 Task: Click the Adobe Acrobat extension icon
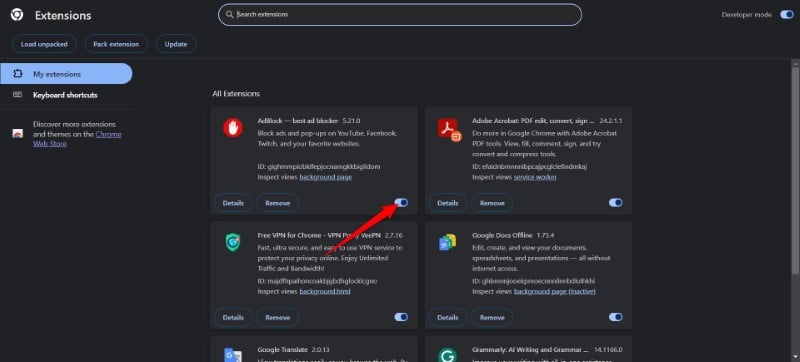point(449,130)
